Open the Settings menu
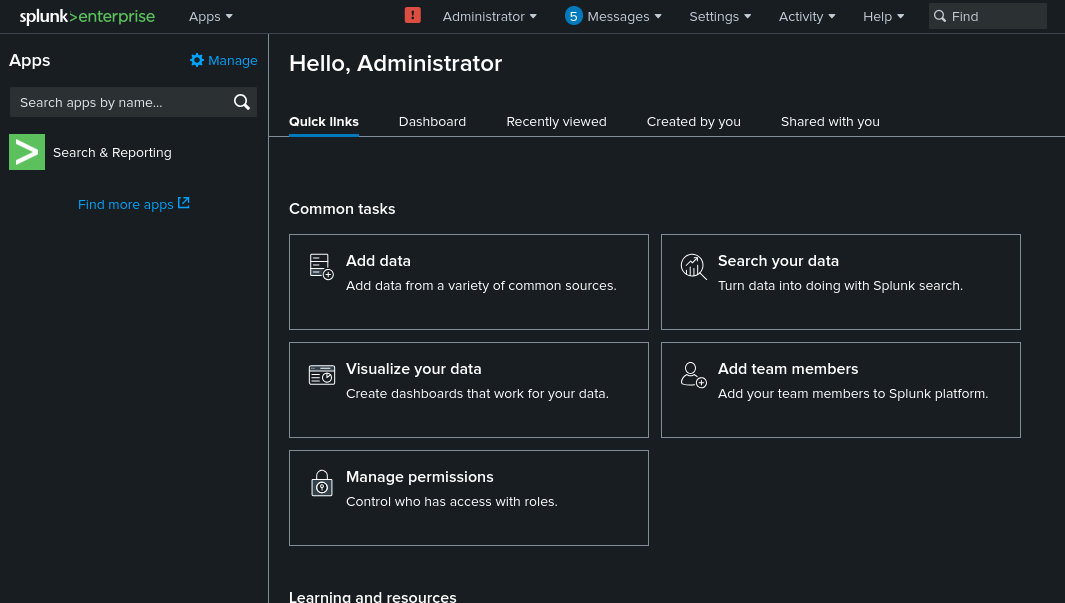 click(719, 16)
